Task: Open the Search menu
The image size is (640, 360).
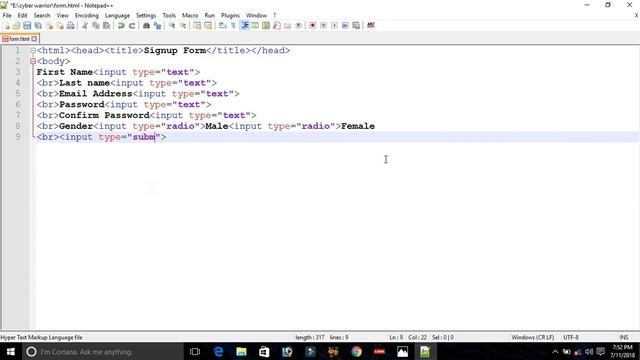Action: tap(42, 16)
